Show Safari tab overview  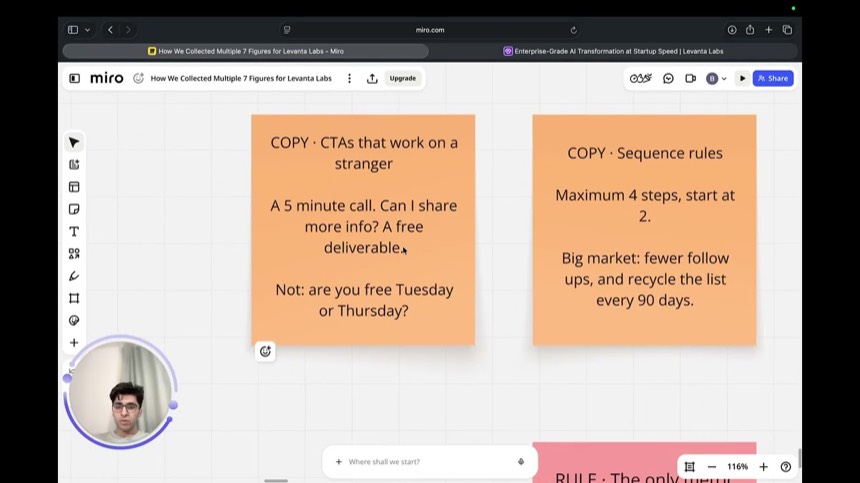point(787,30)
